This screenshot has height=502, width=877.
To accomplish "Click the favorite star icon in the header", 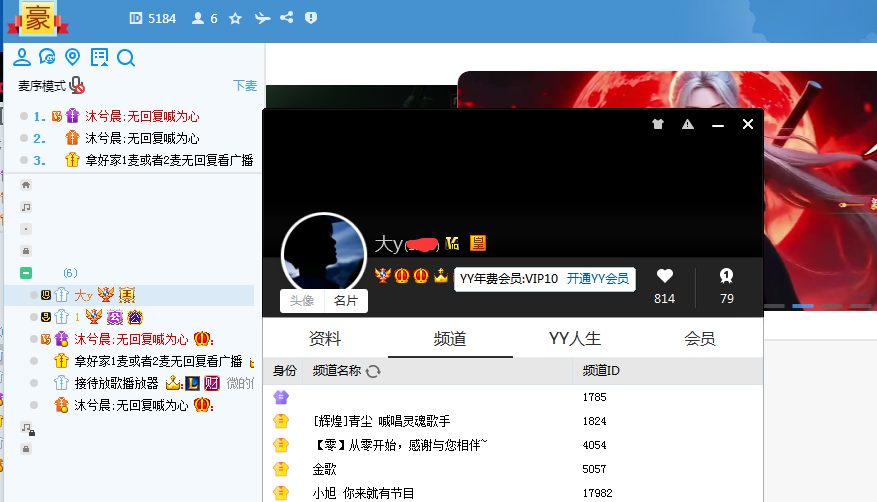I will [x=236, y=18].
